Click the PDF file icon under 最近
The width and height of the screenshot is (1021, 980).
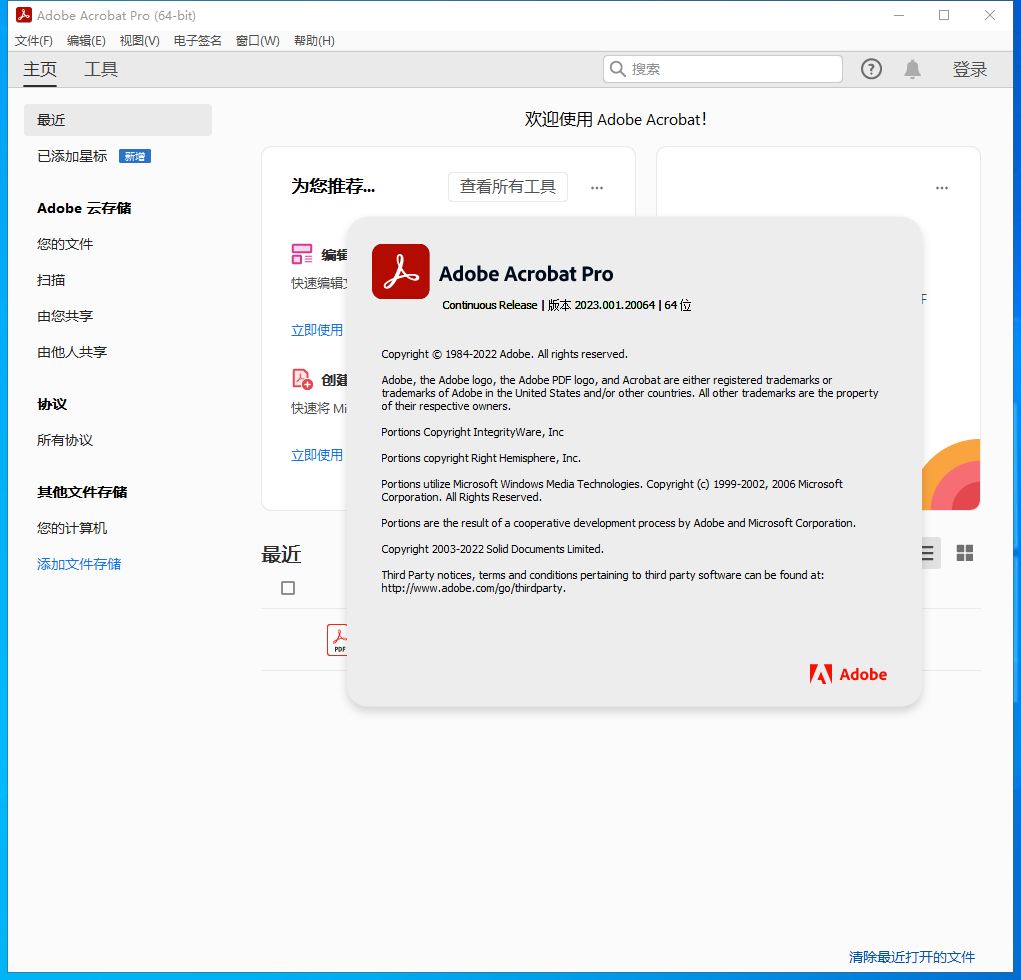(340, 639)
